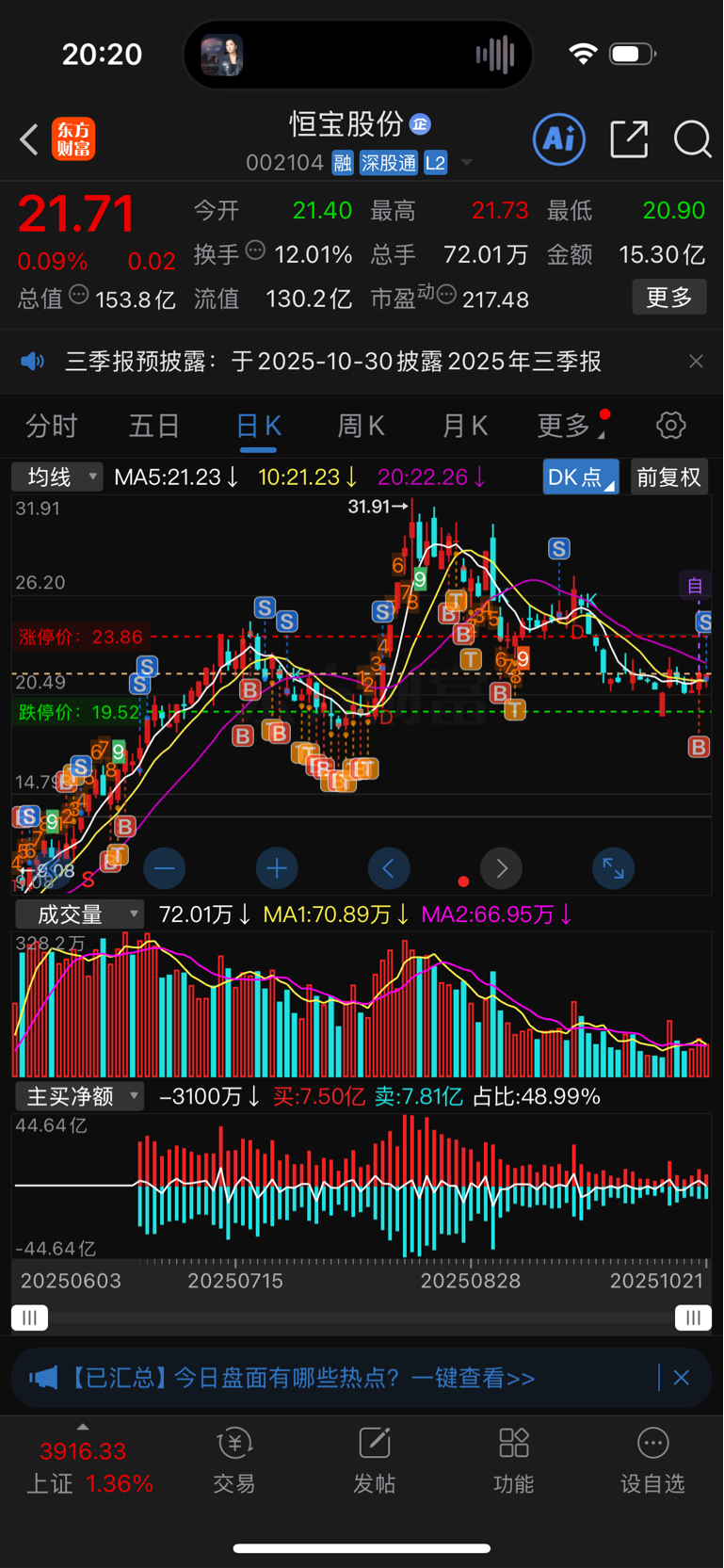
Task: Open the 发帖 post button
Action: tap(374, 1461)
